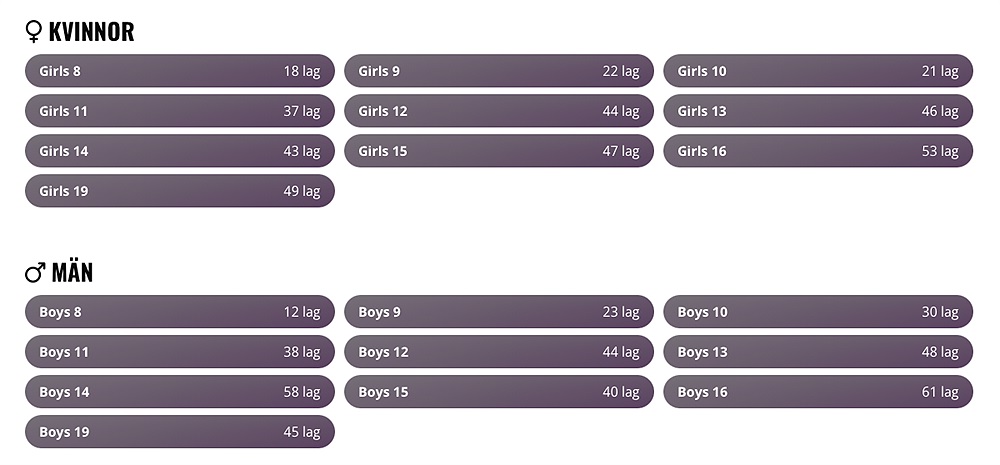1000x465 pixels.
Task: Open the Girls 15 category
Action: tap(498, 151)
